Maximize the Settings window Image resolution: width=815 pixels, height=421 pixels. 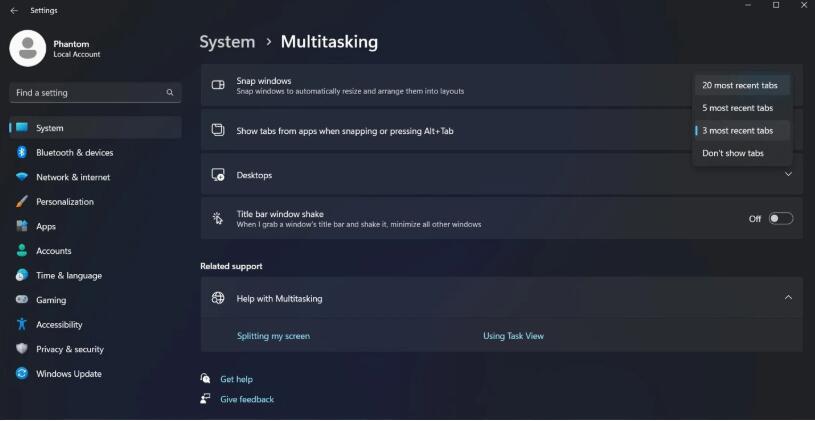click(776, 5)
